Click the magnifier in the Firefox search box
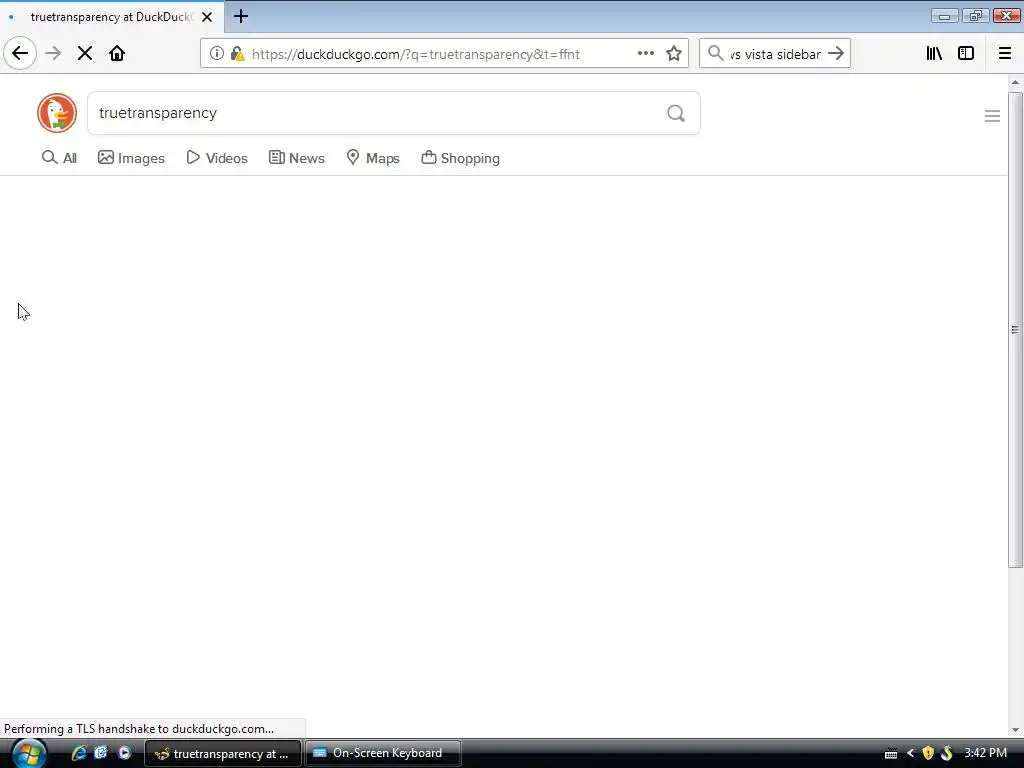 pos(716,54)
